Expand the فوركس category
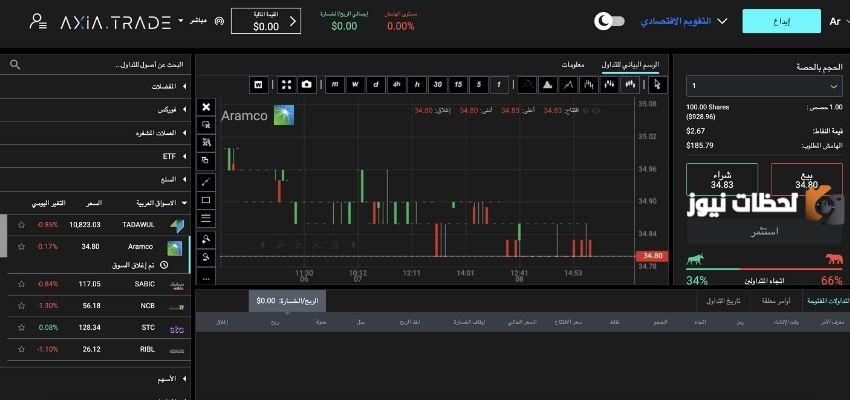 click(x=95, y=110)
